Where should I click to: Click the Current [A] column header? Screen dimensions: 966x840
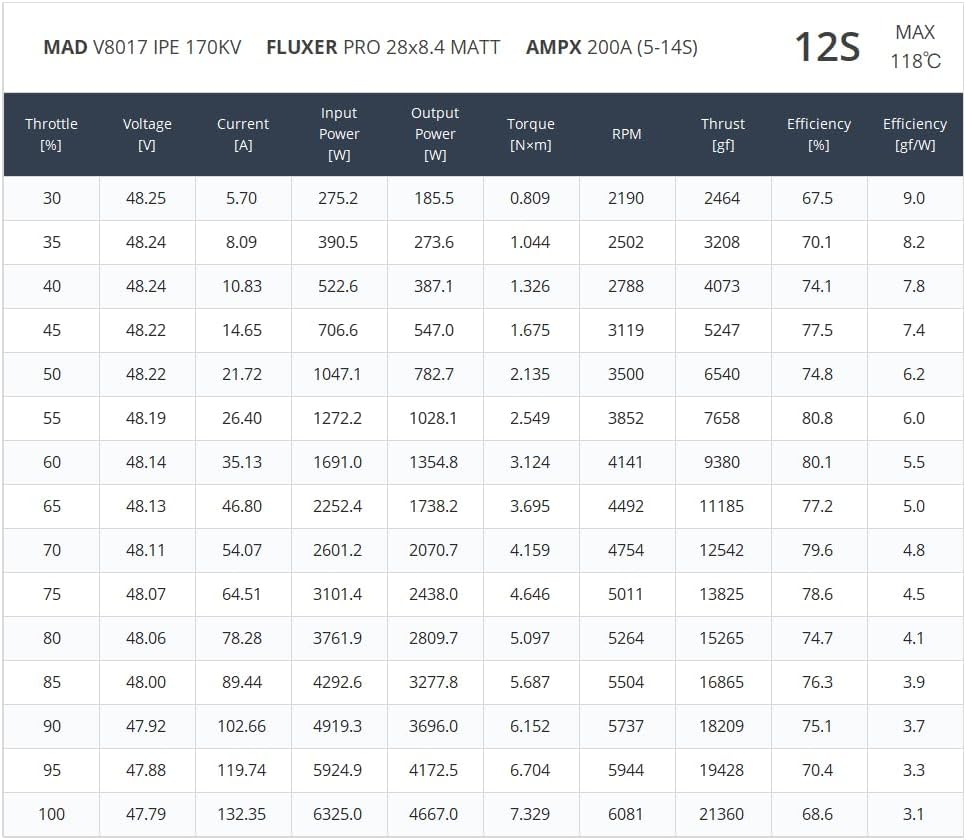point(243,134)
